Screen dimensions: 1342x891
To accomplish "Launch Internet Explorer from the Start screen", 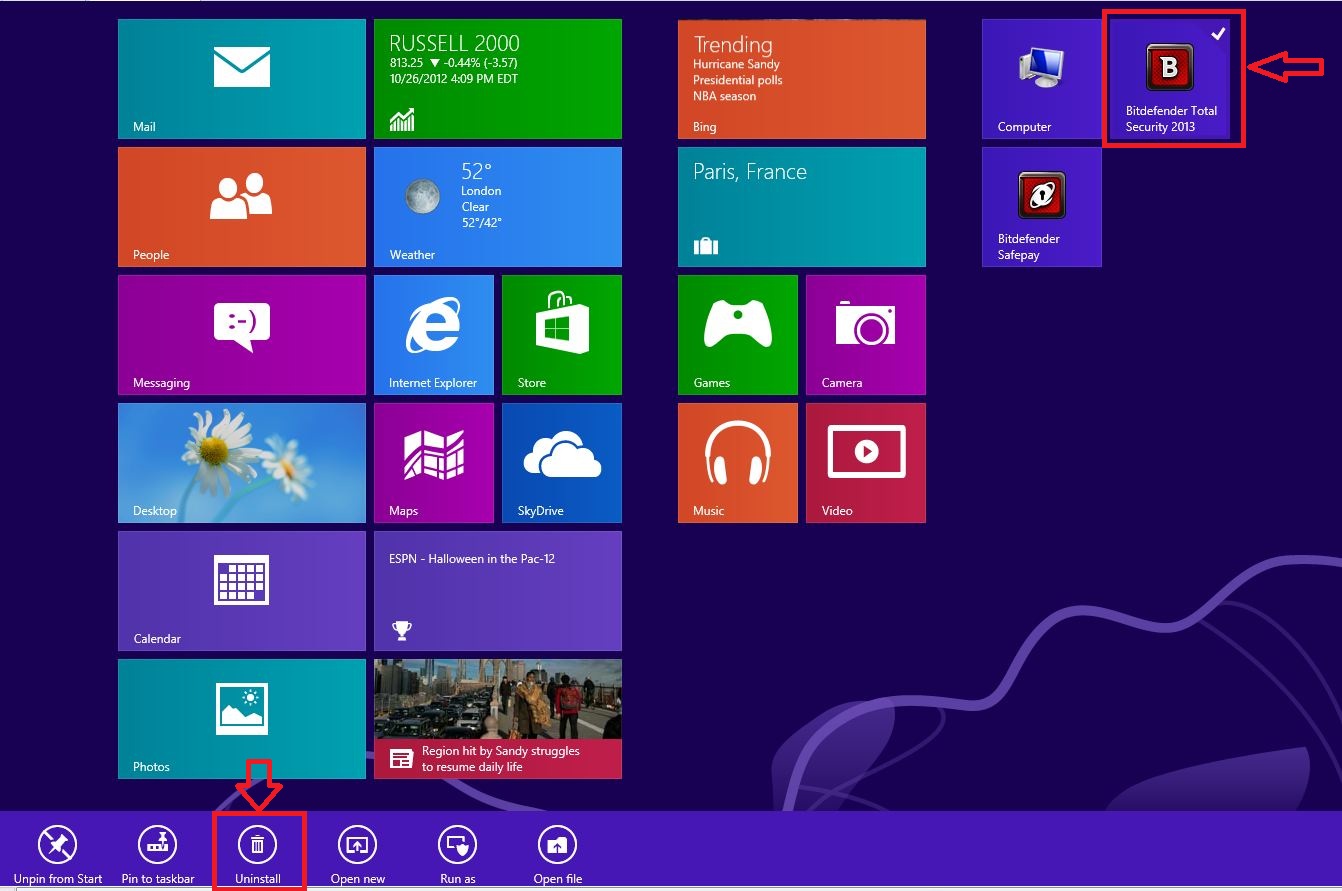I will [433, 334].
